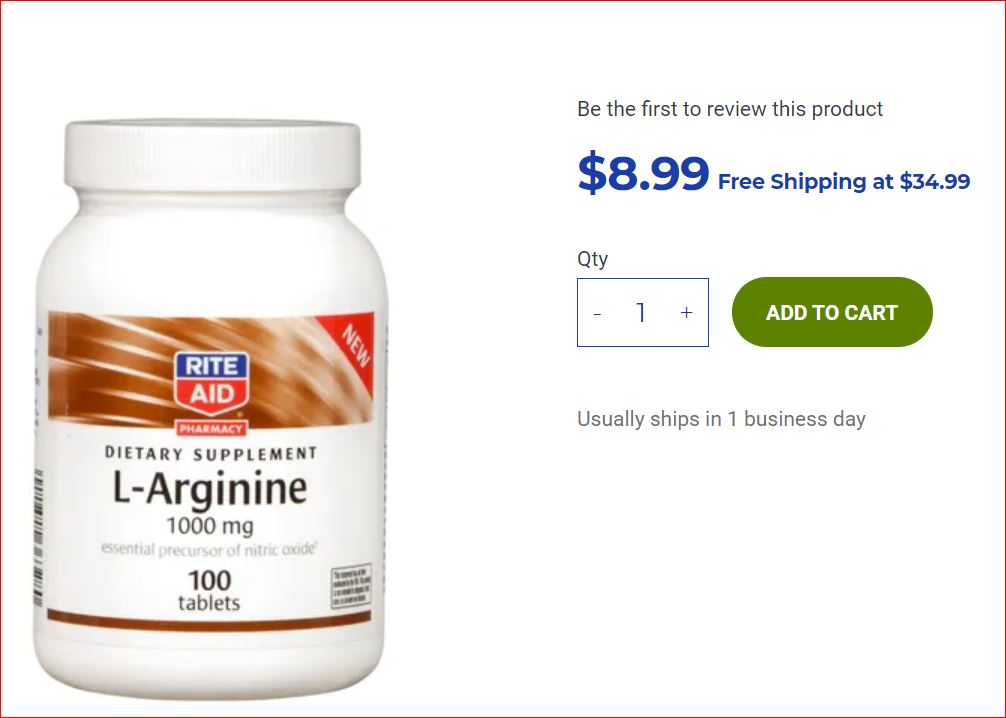Click the Qty label

[x=592, y=259]
